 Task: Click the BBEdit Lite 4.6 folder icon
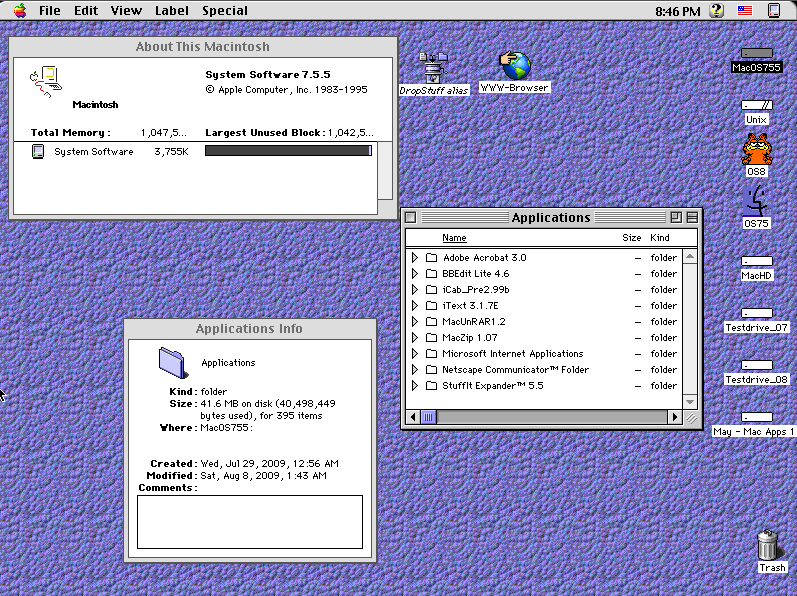point(431,274)
